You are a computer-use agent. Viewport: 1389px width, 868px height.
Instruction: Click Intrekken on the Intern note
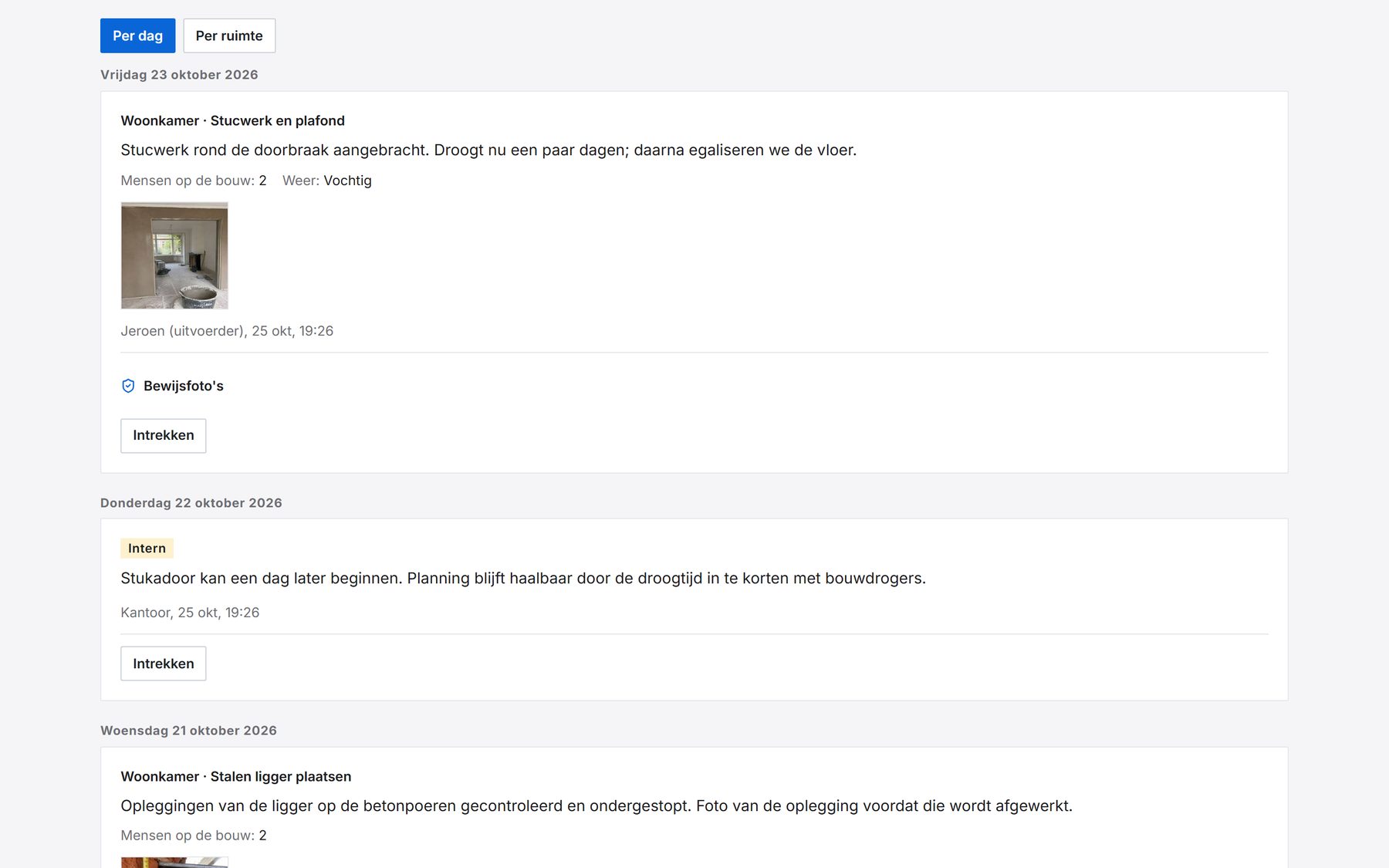164,664
